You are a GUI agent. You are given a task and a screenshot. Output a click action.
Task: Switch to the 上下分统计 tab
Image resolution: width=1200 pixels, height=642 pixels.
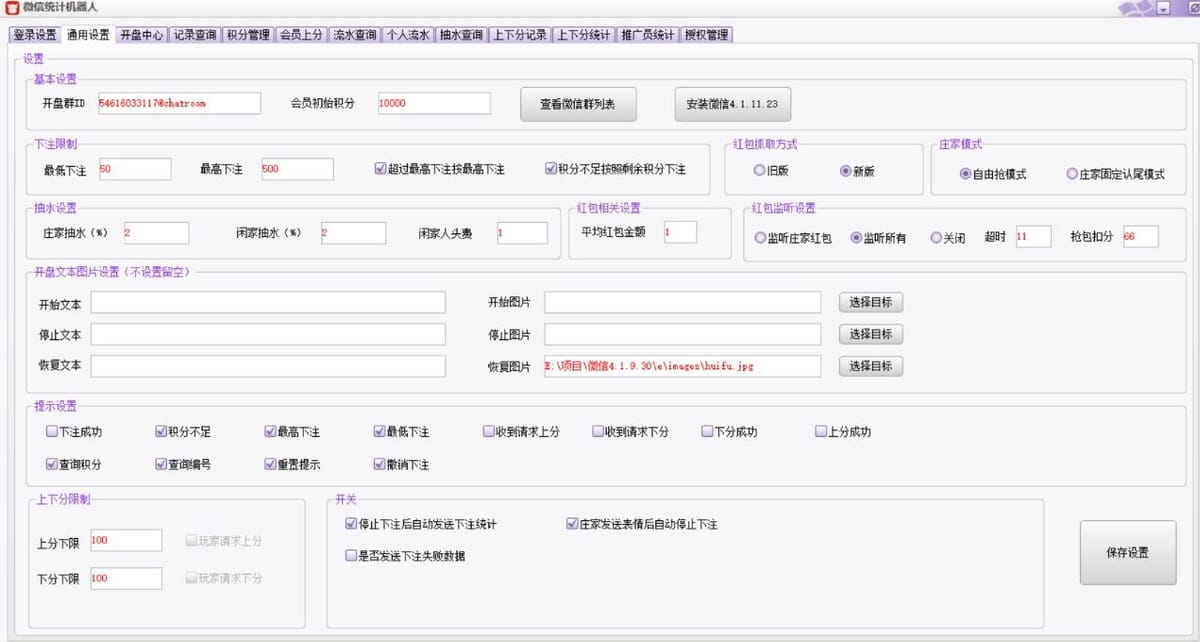tap(584, 34)
